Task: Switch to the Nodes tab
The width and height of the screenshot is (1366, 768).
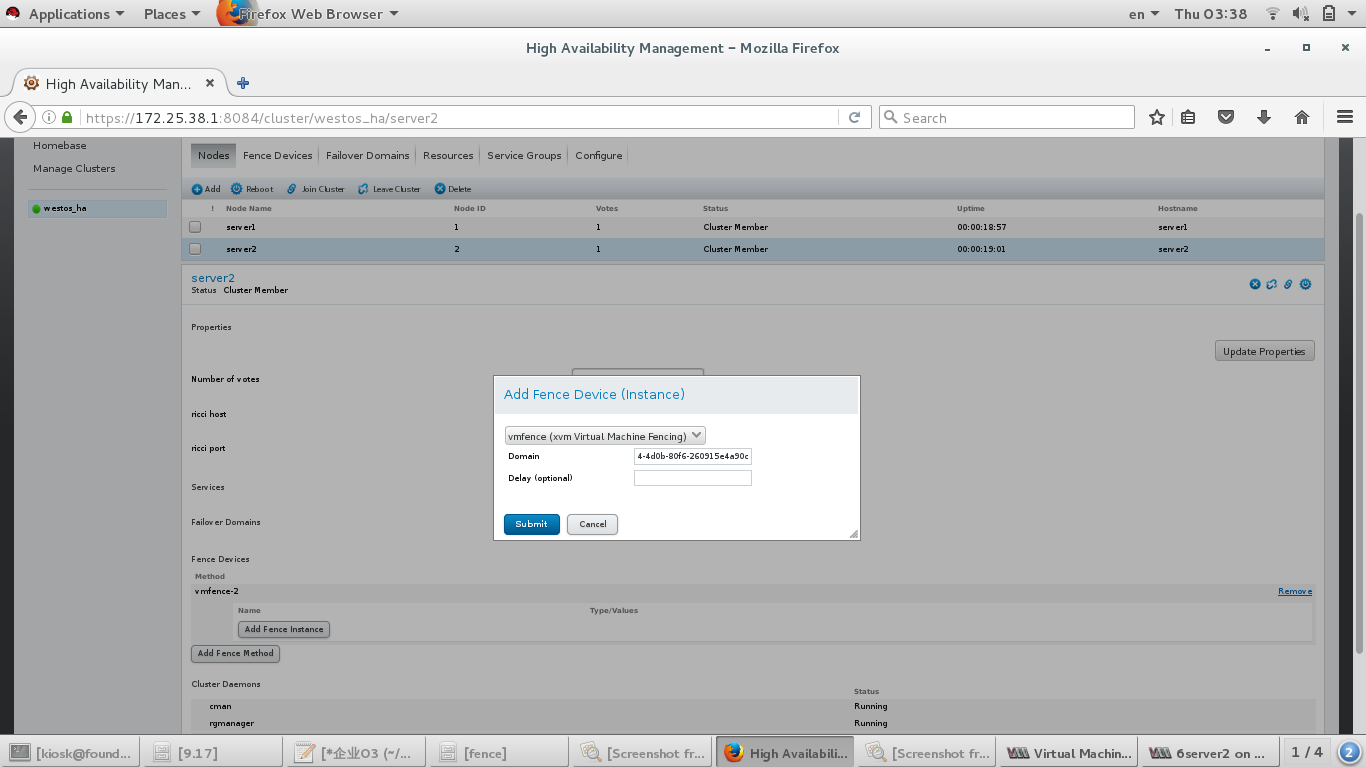Action: [x=213, y=155]
